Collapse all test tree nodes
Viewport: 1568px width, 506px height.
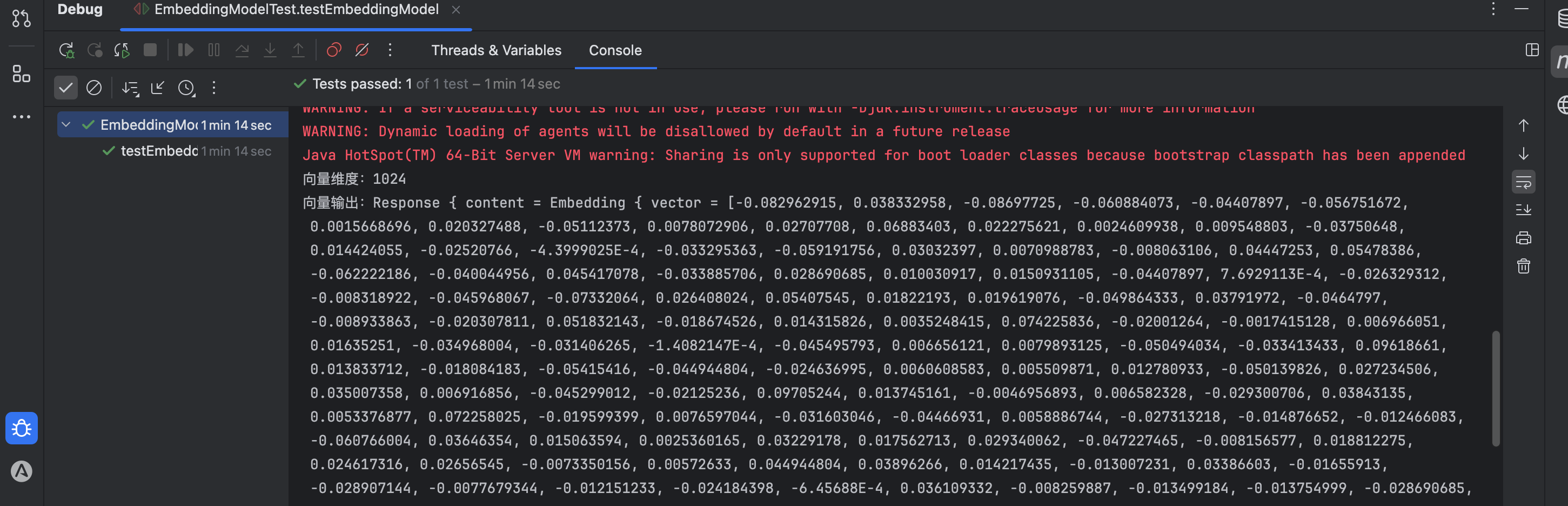tap(158, 88)
